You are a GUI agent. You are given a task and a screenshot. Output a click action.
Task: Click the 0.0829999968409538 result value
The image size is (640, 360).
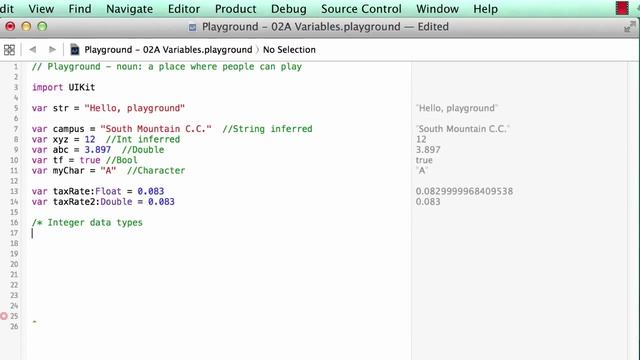click(x=464, y=191)
